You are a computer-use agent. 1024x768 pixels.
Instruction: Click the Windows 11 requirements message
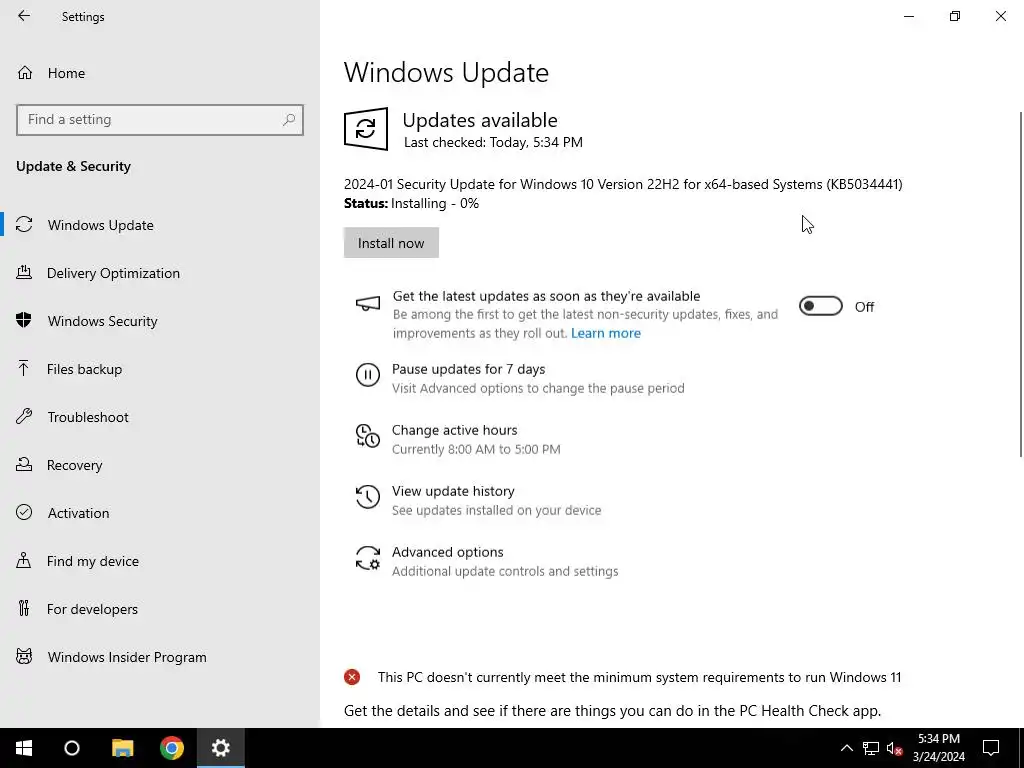point(639,677)
